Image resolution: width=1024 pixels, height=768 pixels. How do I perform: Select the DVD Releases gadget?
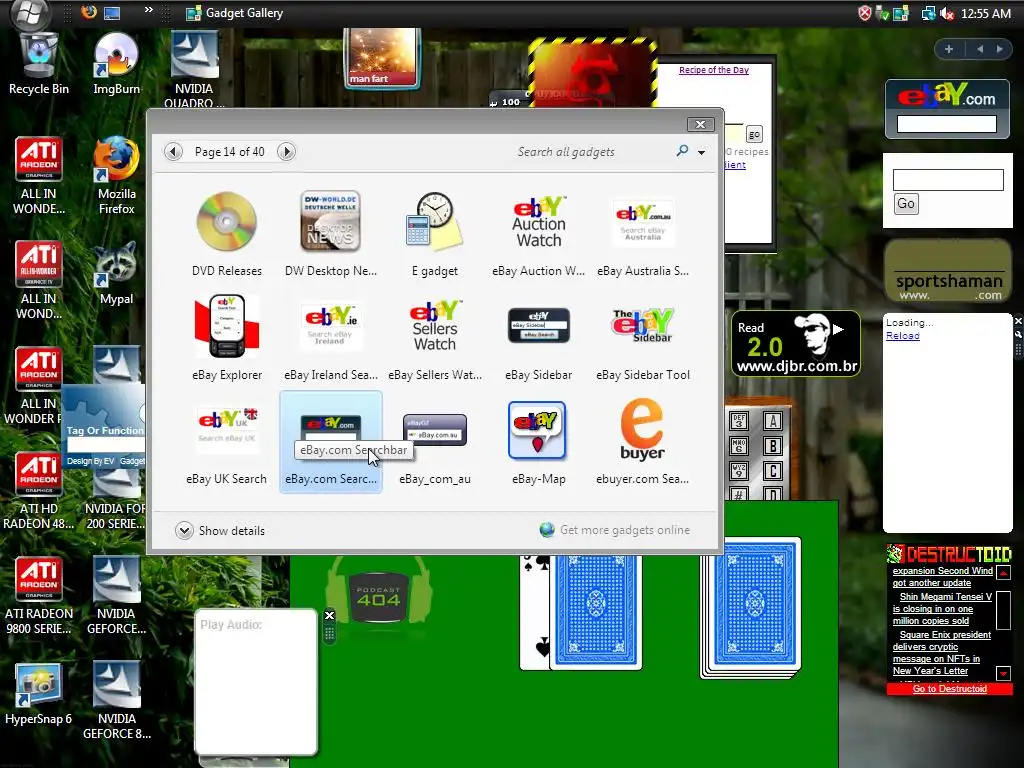[227, 234]
